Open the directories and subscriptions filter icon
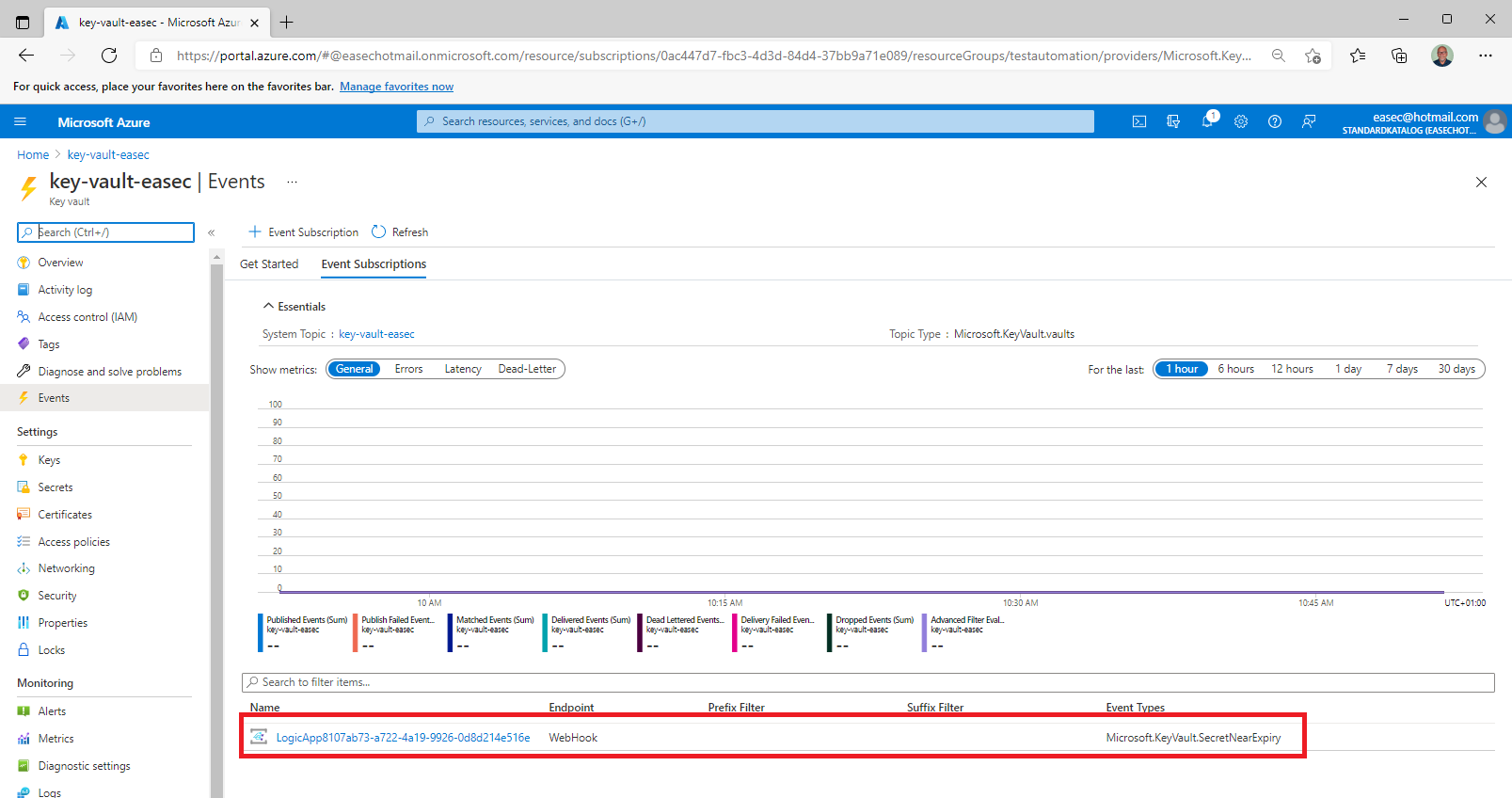The height and width of the screenshot is (798, 1512). click(1173, 121)
